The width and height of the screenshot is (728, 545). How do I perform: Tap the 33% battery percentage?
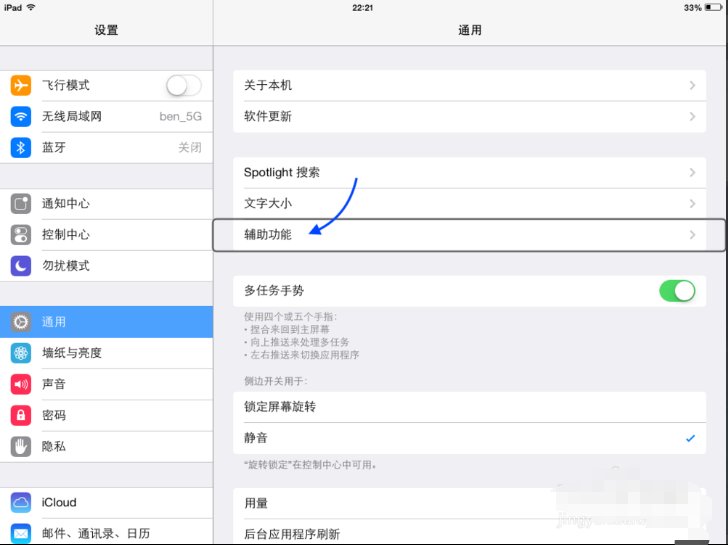point(692,7)
